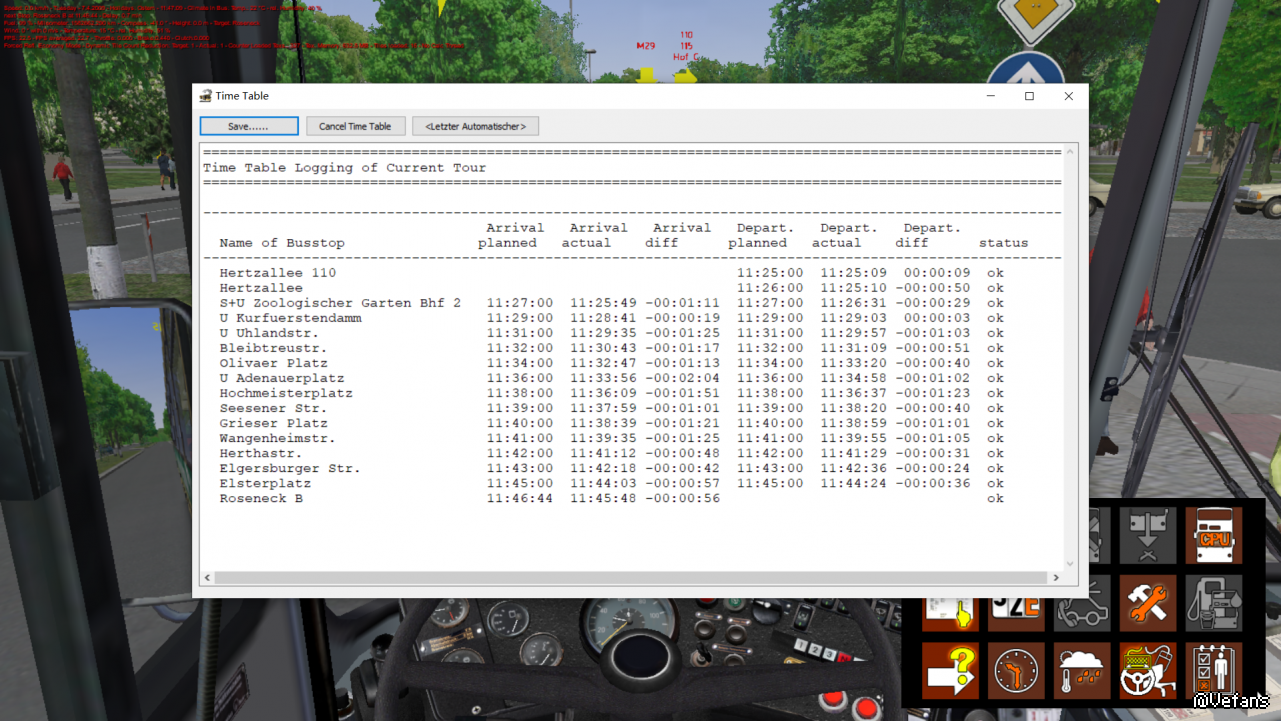Click the 'Elsterplatz' stop name

pos(265,483)
